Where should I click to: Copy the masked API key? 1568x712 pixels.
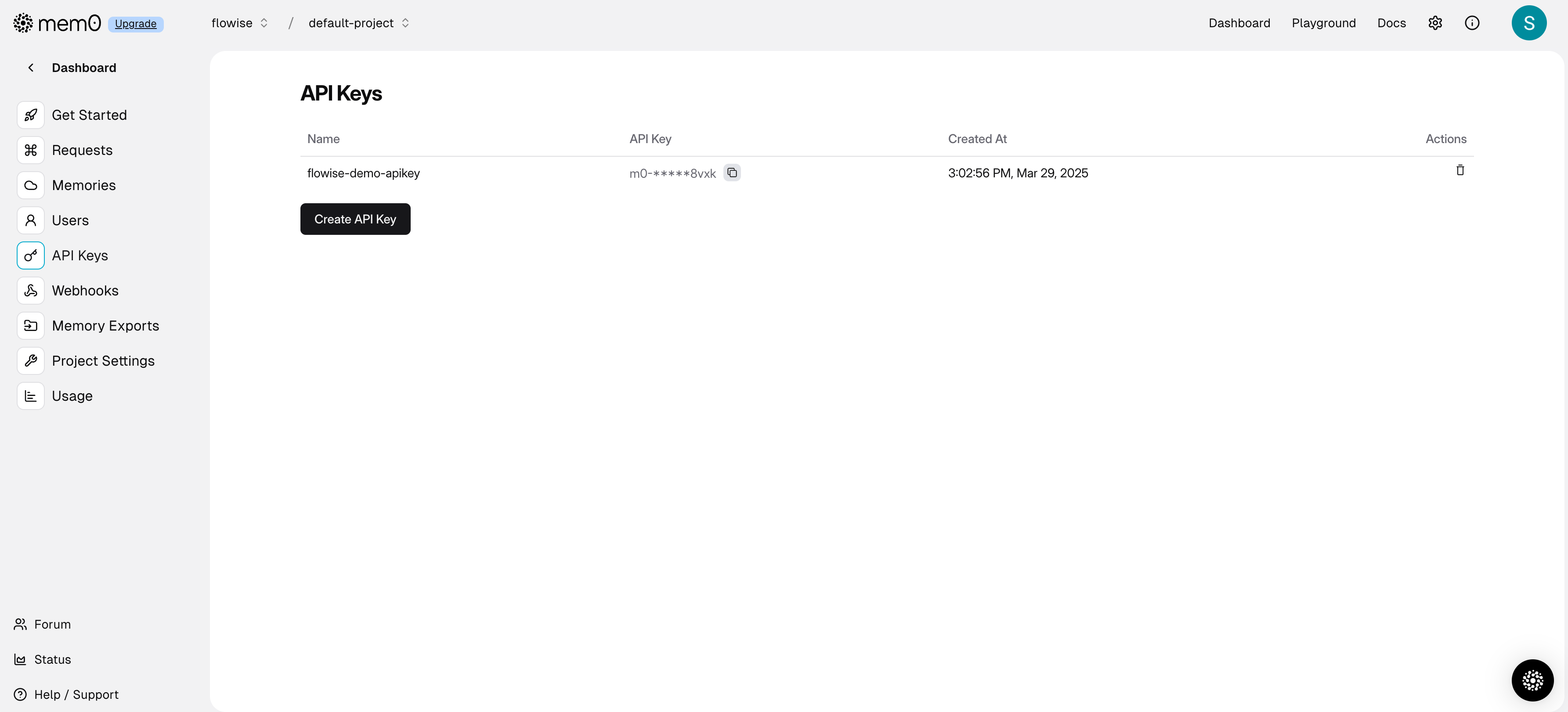(732, 173)
